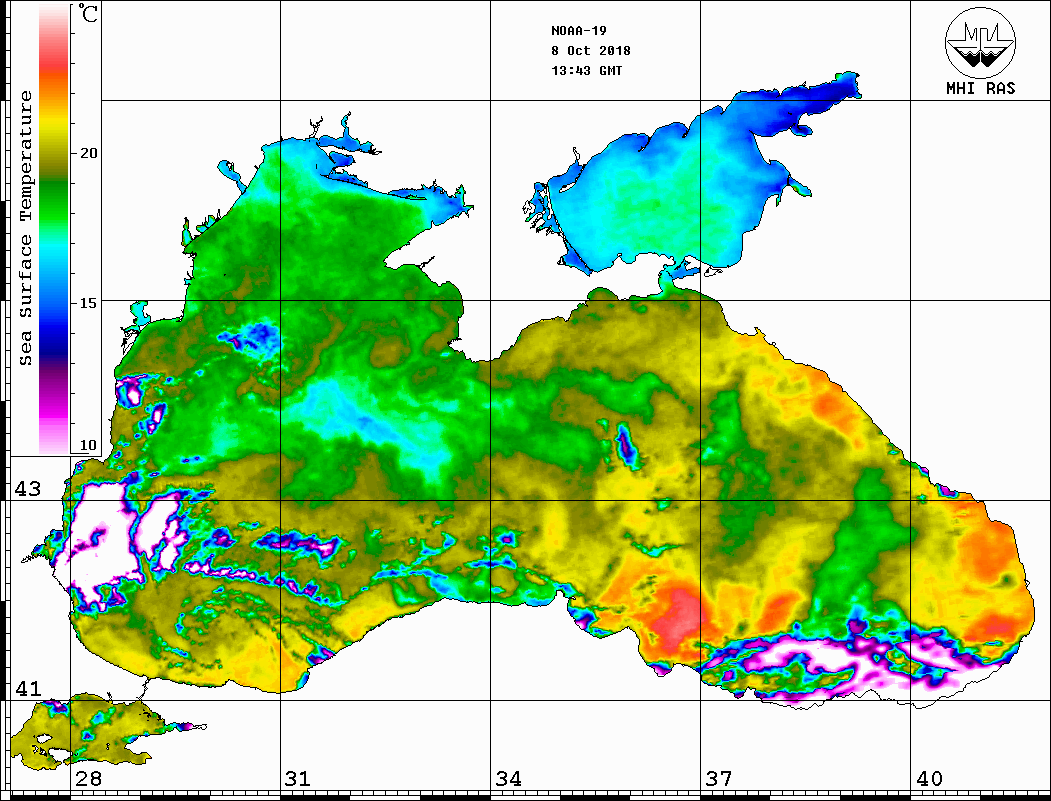Click the 'NOAA-19' satellite label

click(x=578, y=31)
